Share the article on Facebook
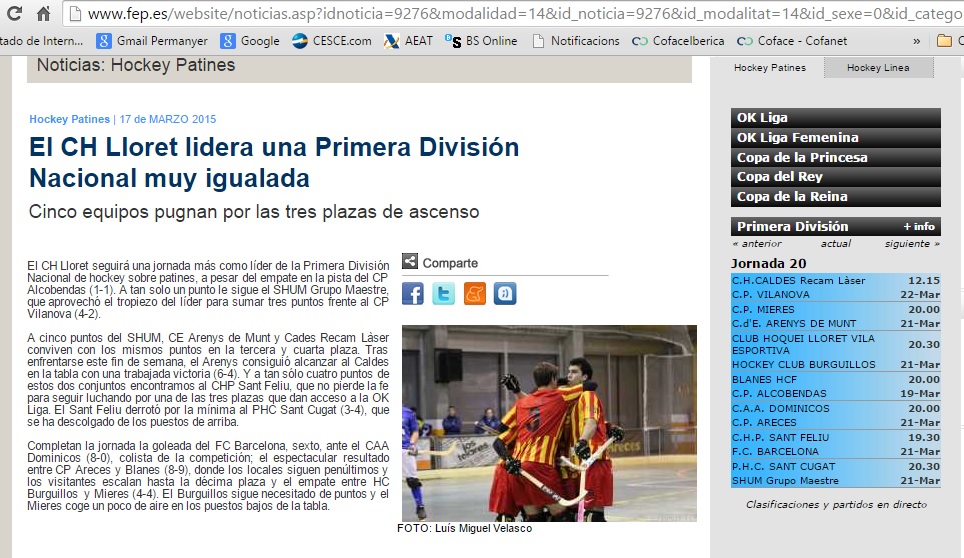Image resolution: width=964 pixels, height=558 pixels. pos(413,293)
